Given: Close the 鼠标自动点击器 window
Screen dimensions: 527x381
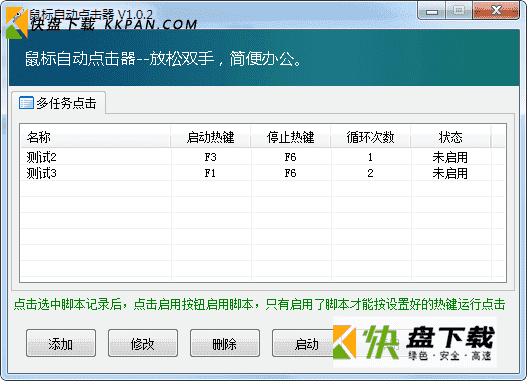Looking at the screenshot, I should tap(496, 11).
